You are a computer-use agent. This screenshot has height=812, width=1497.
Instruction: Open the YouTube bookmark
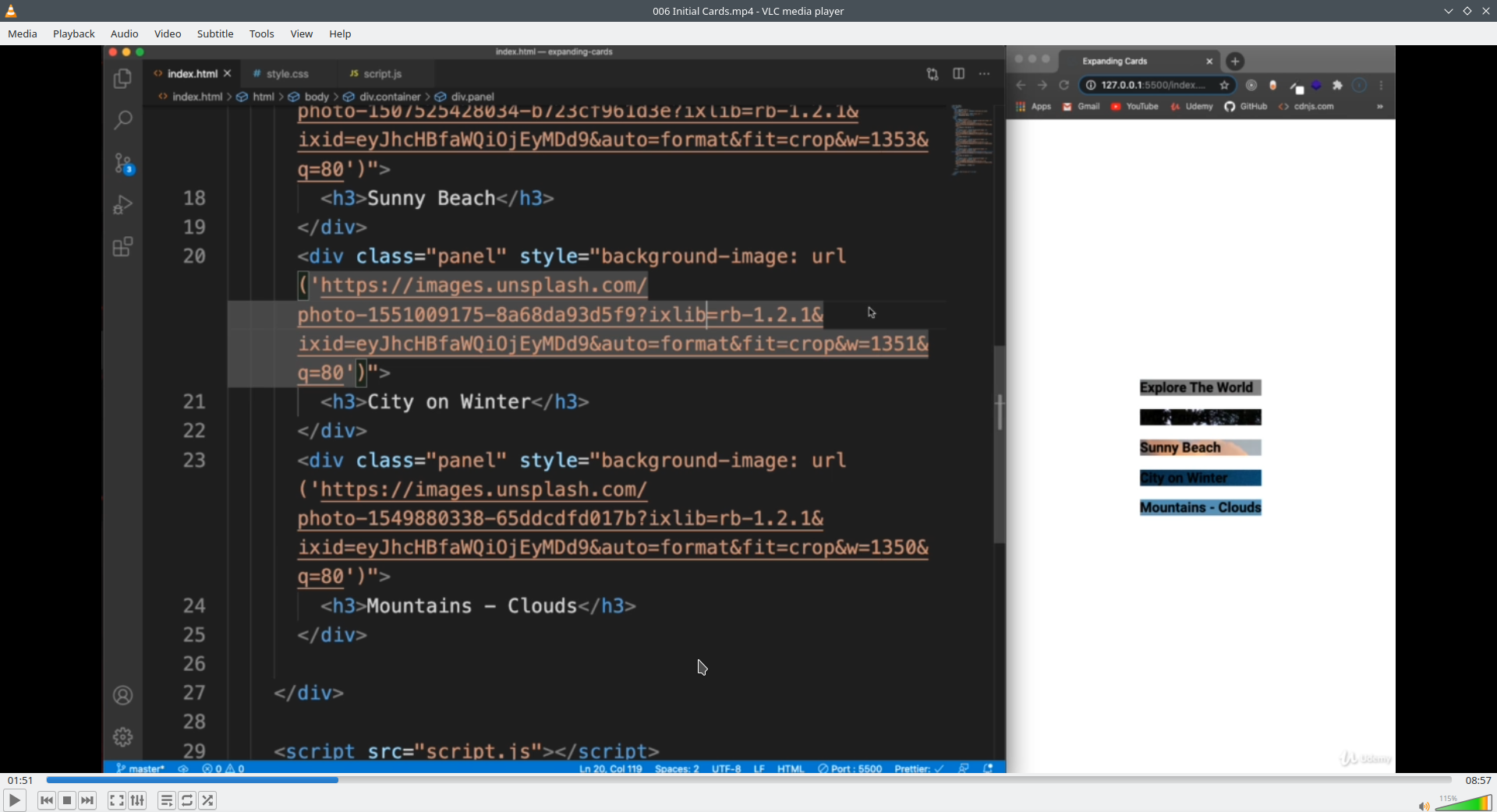click(1134, 107)
